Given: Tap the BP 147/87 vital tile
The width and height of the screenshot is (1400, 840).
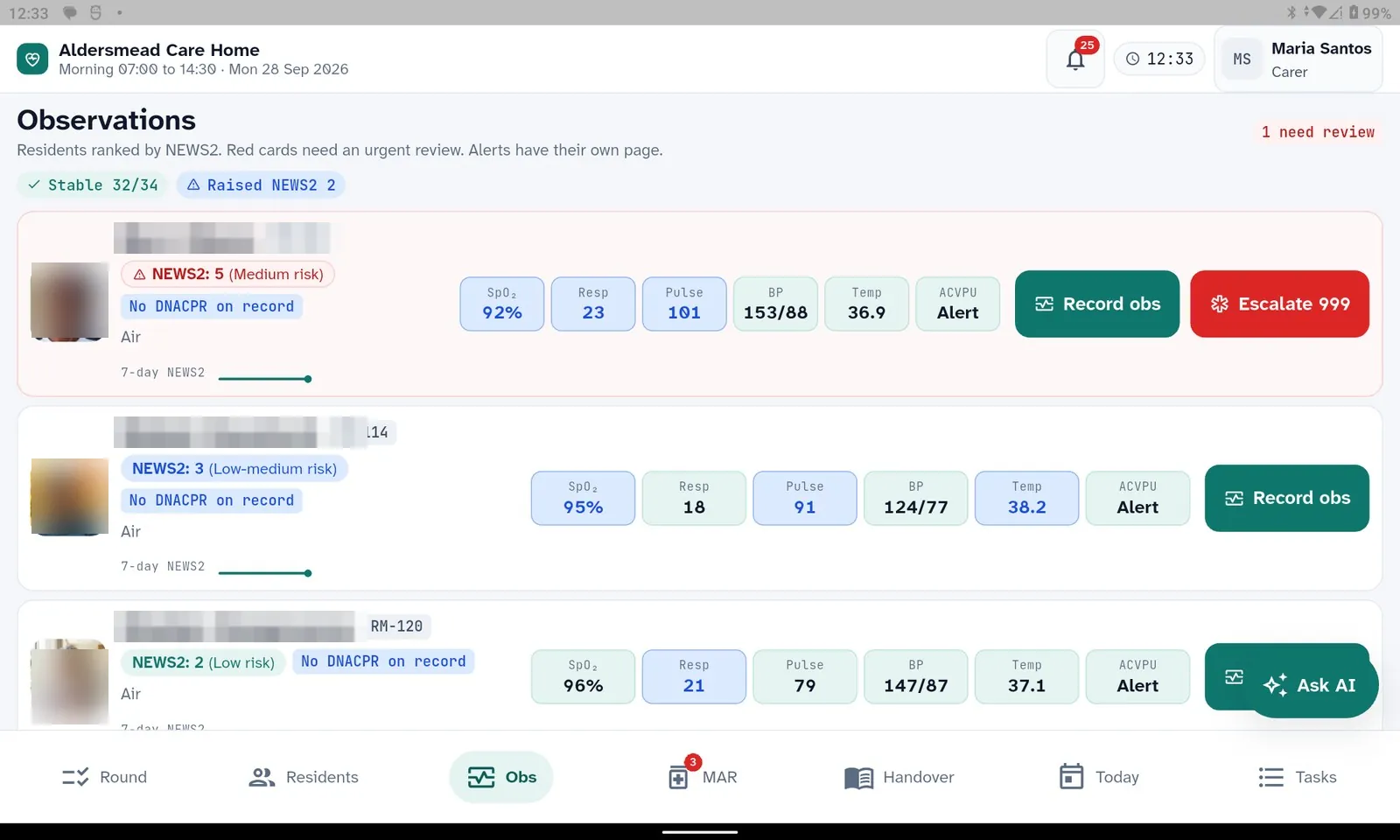Looking at the screenshot, I should coord(915,676).
